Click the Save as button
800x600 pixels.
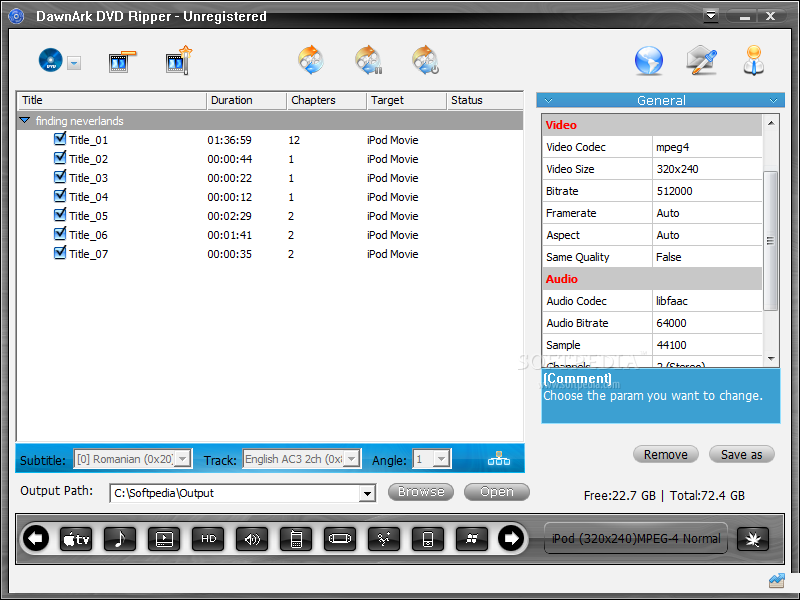[742, 455]
